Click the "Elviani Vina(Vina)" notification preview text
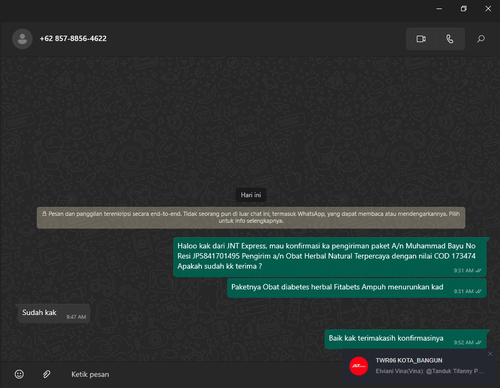 (430, 371)
